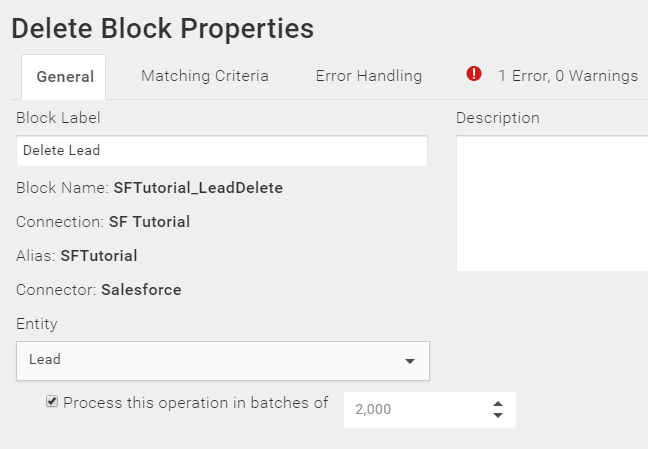This screenshot has width=648, height=449.
Task: Focus the Description text area
Action: click(552, 203)
